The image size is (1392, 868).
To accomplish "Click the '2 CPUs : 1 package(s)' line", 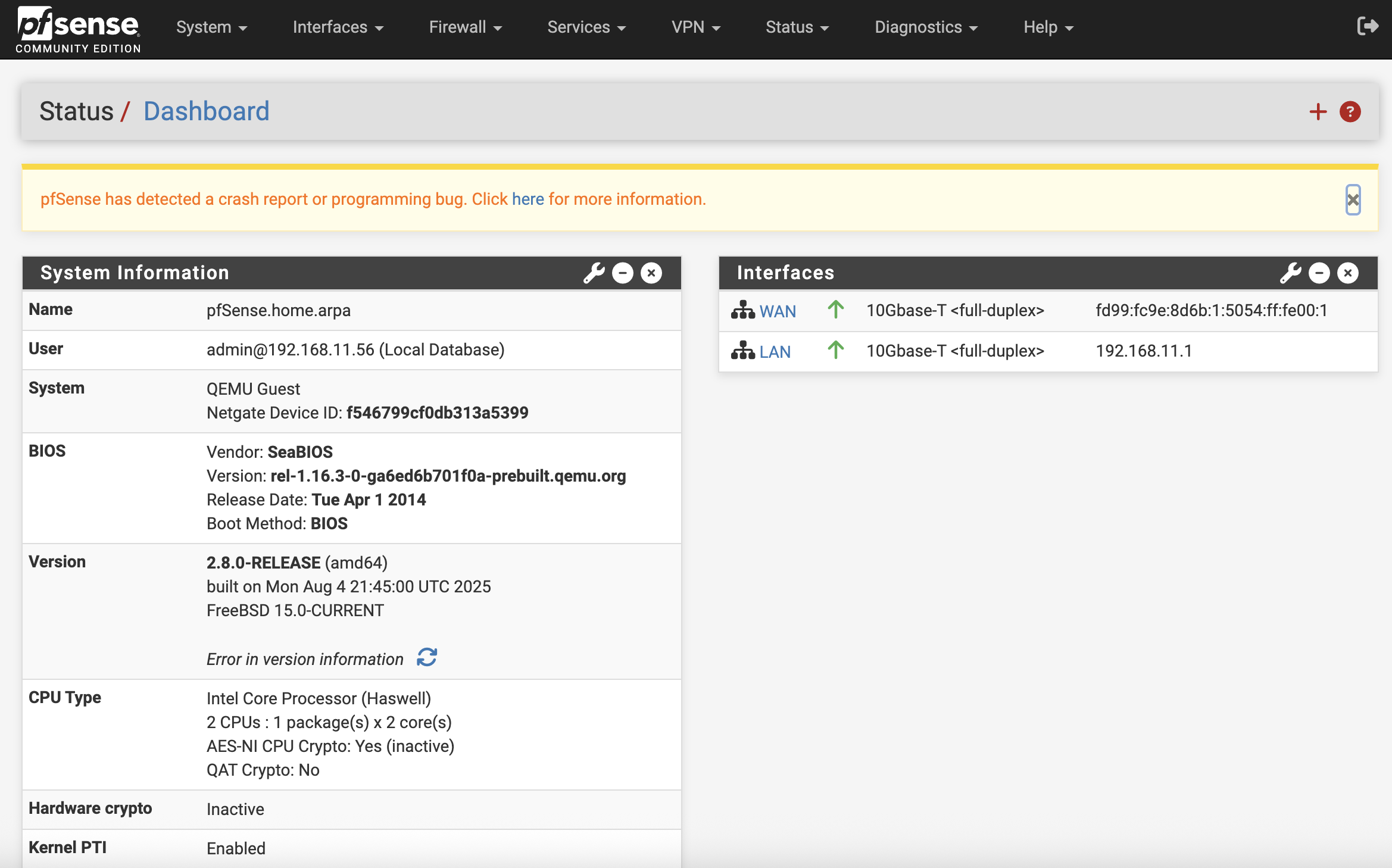I will 329,722.
